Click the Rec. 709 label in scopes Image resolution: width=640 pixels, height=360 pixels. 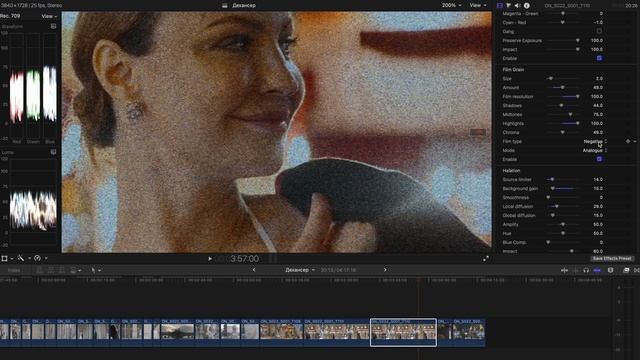point(10,16)
